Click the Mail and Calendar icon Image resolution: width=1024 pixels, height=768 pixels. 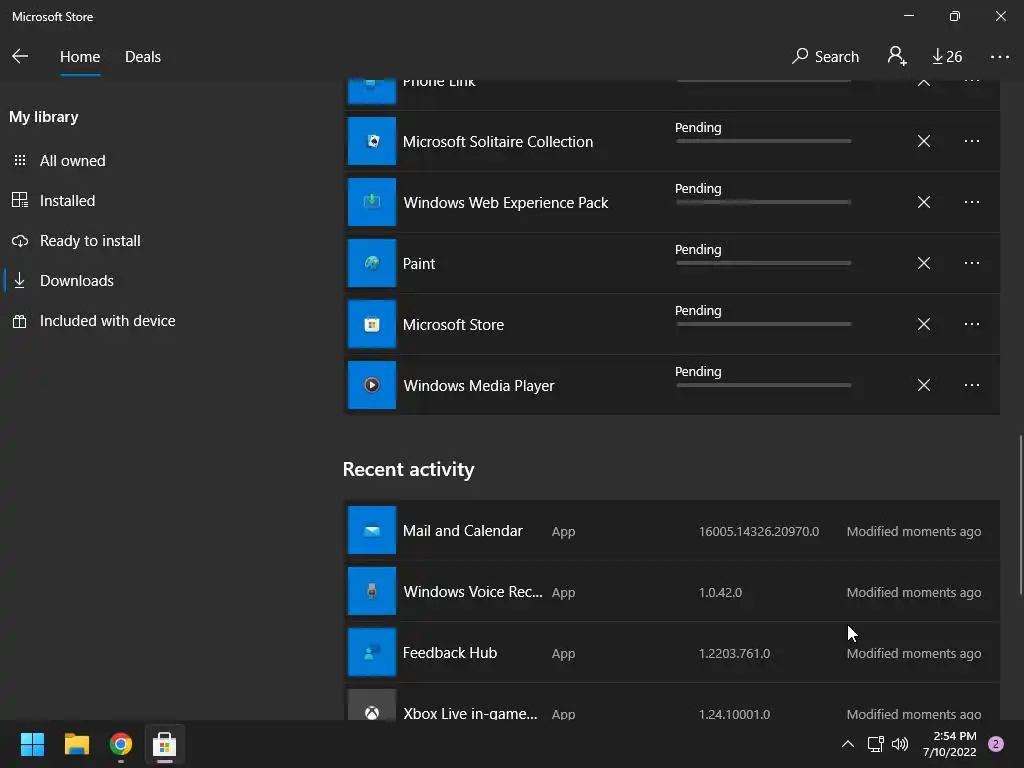pyautogui.click(x=372, y=530)
